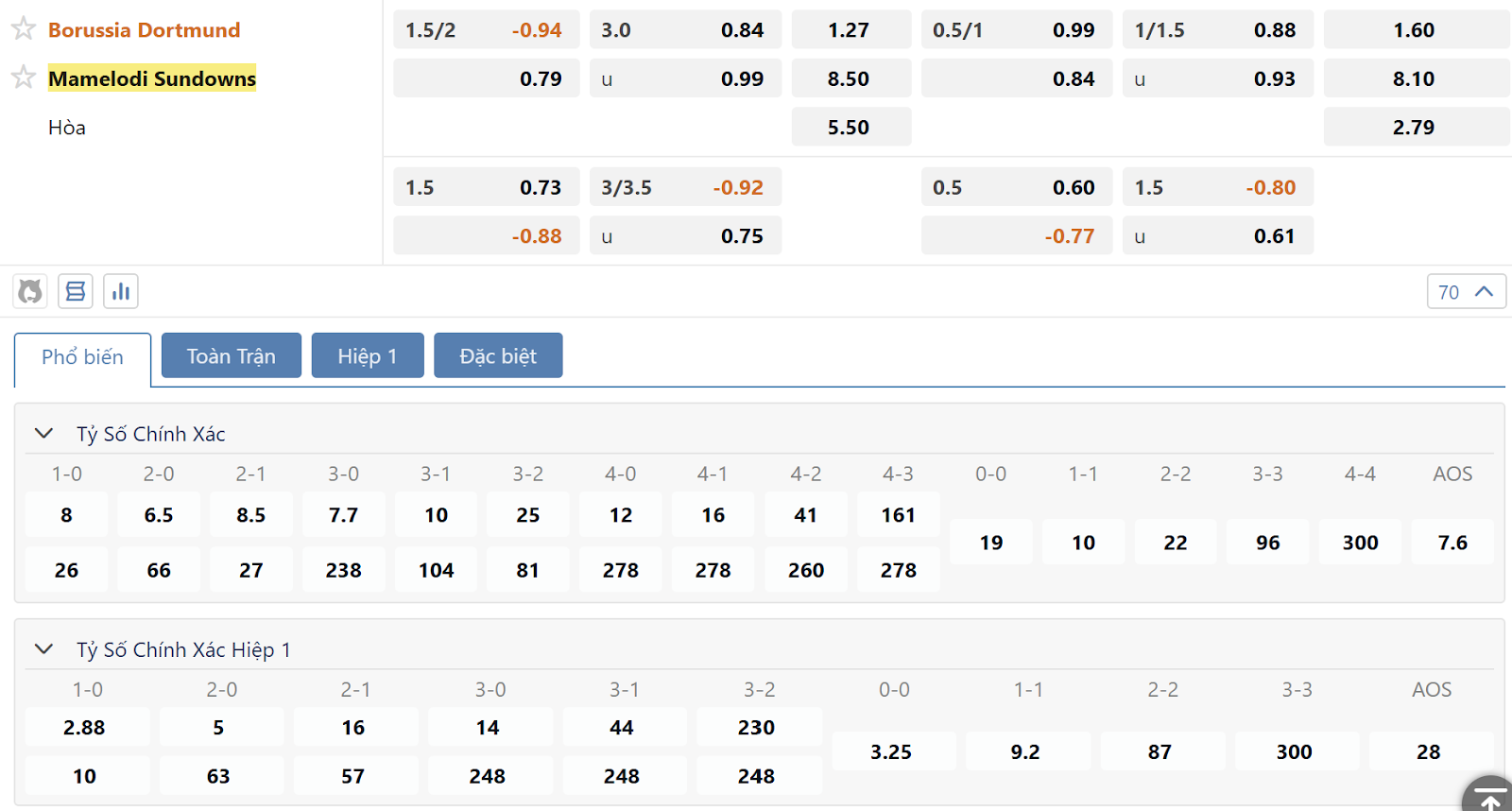Collapse the 70 markets counter
Viewport: 1512px width, 811px height.
click(1466, 291)
